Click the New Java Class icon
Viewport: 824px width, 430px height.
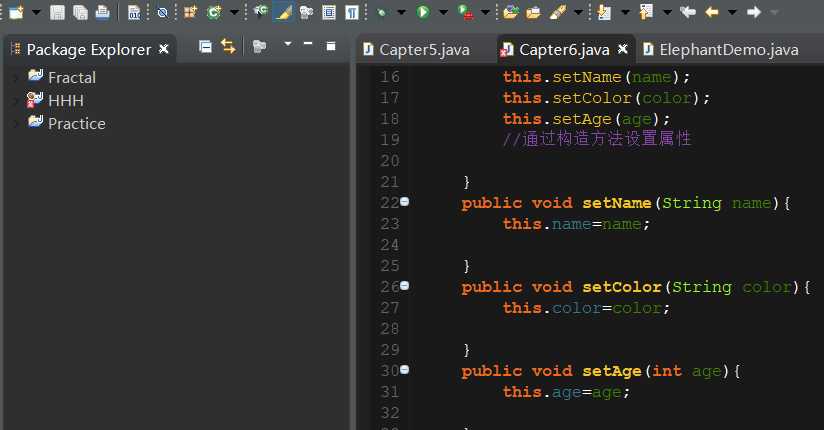(214, 12)
